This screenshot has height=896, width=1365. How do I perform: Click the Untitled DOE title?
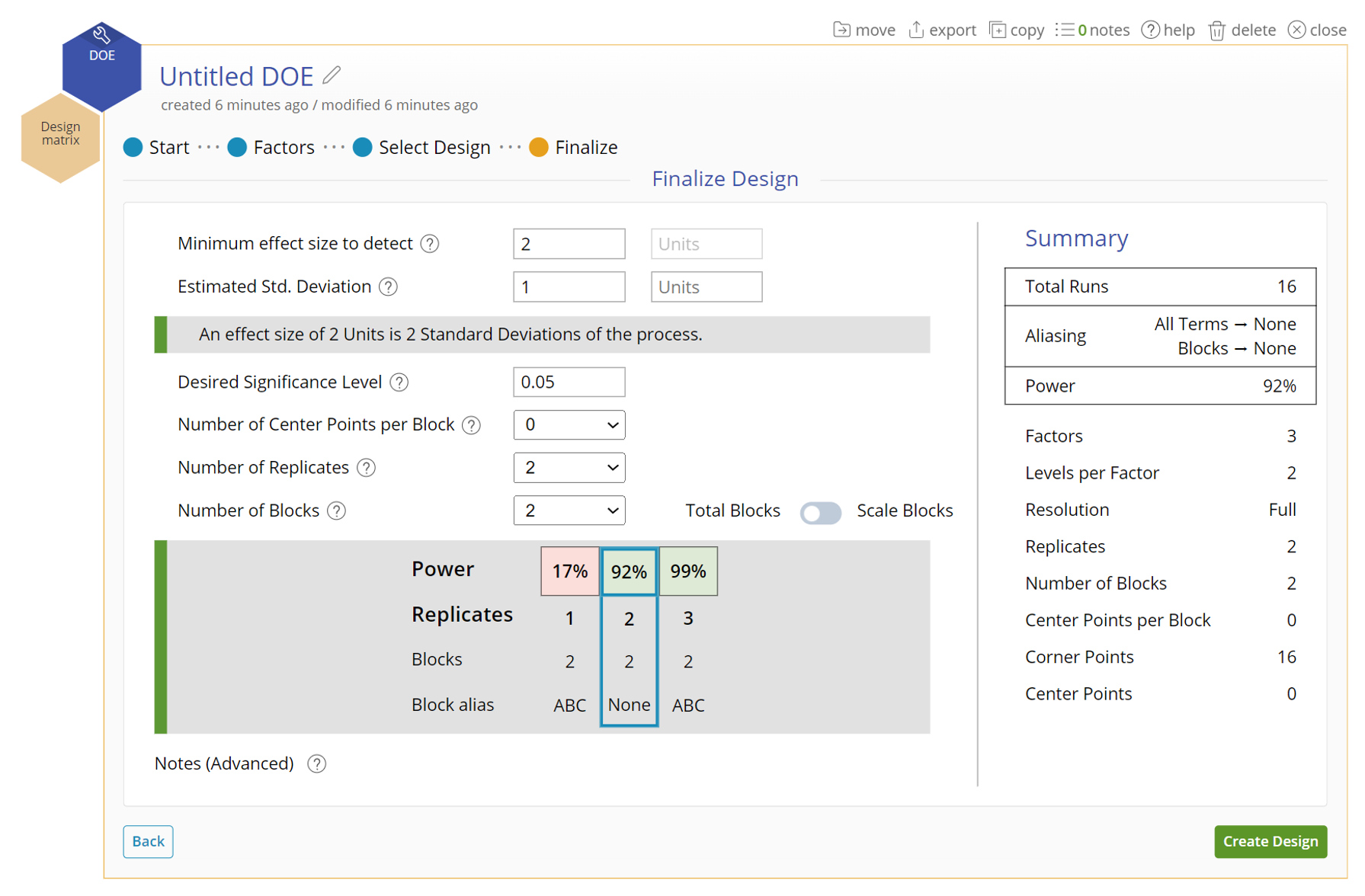[x=236, y=76]
